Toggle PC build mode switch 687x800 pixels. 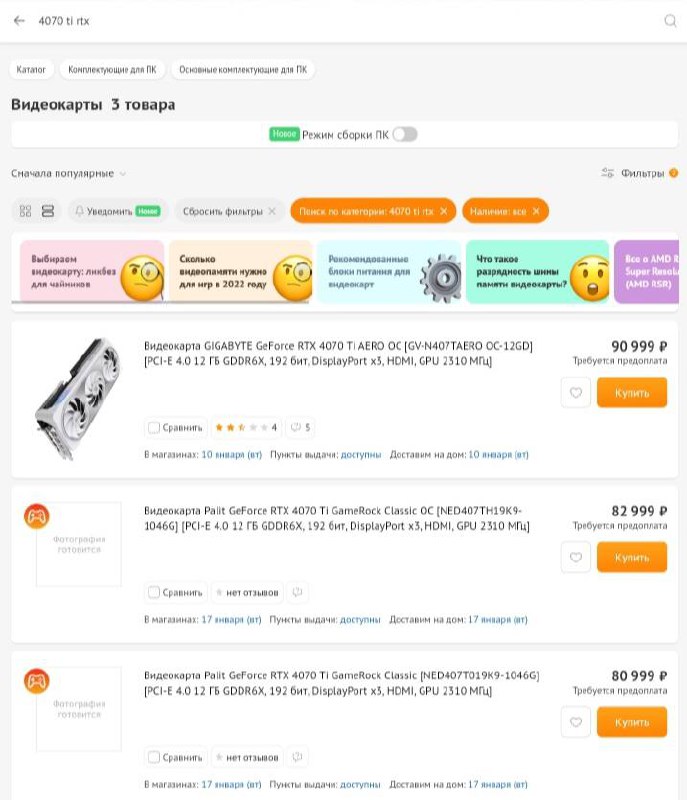point(405,135)
